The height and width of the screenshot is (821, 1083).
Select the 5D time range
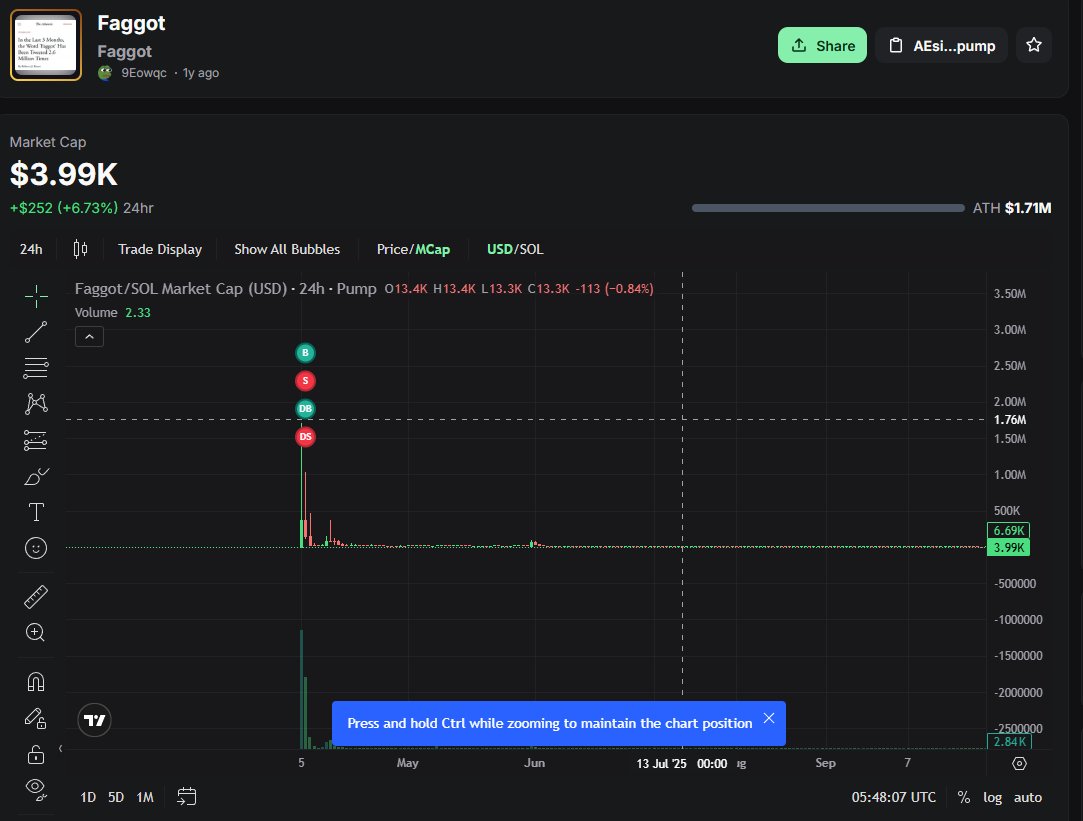(116, 798)
